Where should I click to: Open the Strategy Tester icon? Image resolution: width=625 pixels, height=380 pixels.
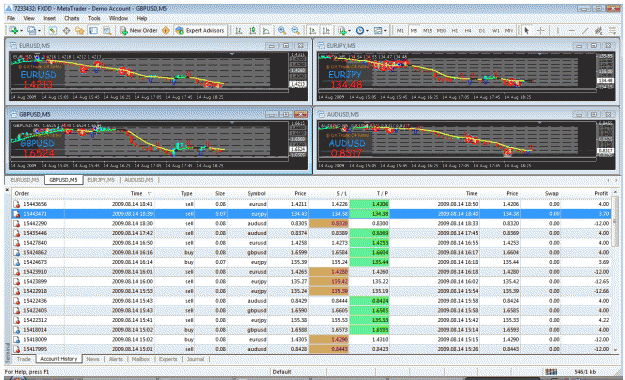pyautogui.click(x=107, y=31)
